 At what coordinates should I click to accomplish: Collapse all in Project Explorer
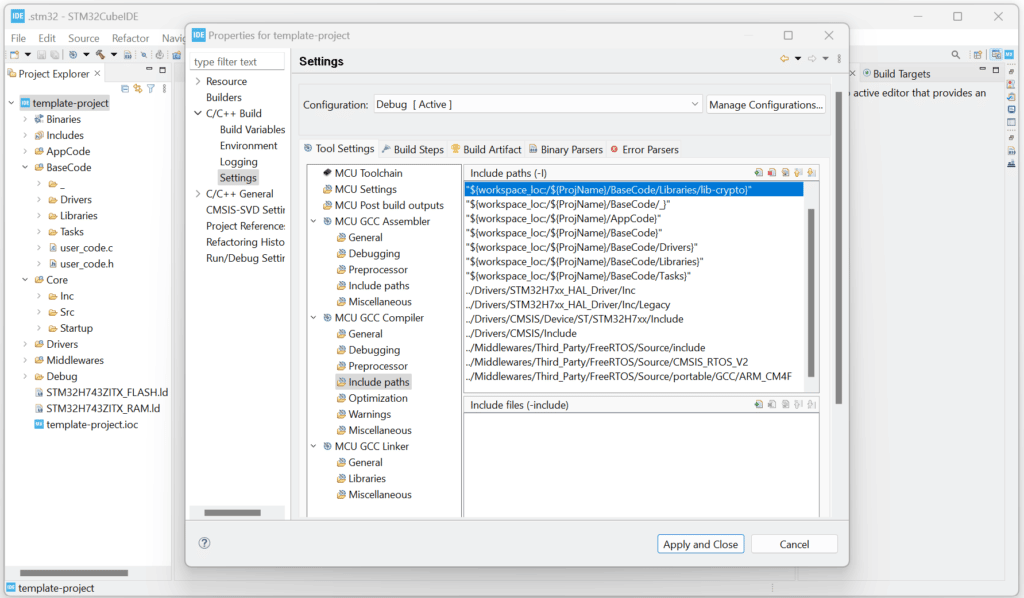125,89
